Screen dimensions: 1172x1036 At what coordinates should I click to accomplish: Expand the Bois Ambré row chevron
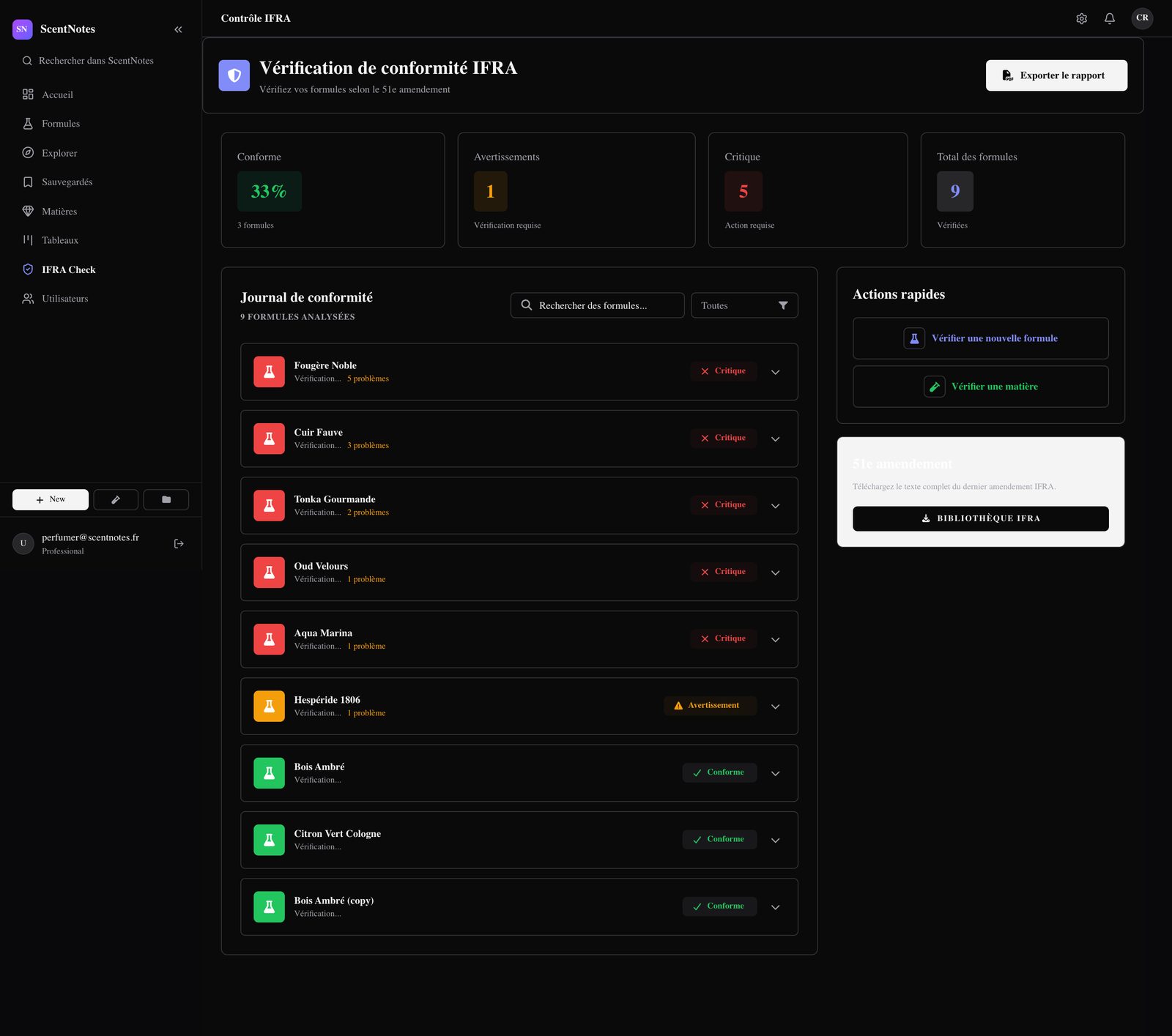coord(775,773)
